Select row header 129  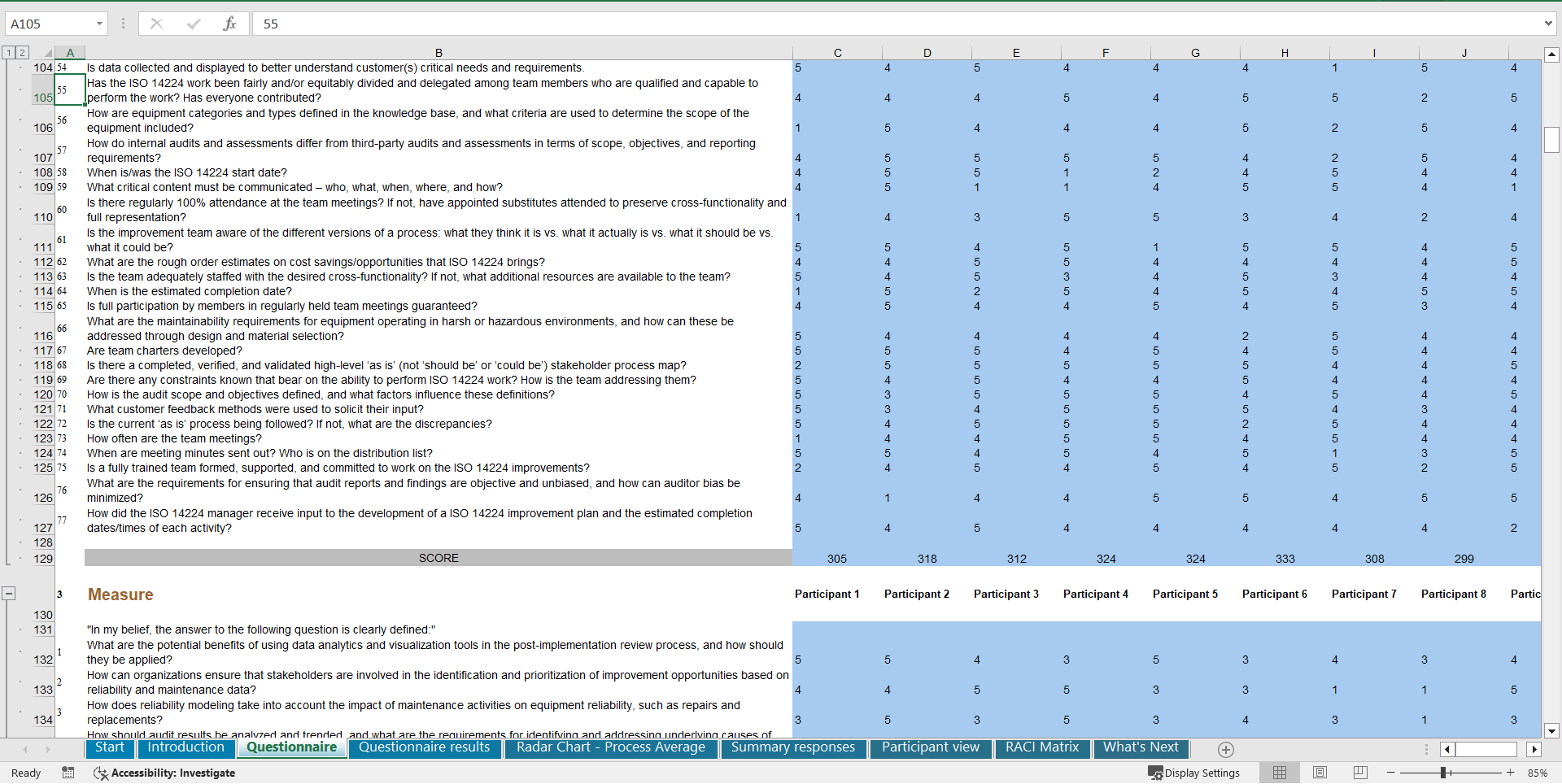pos(43,559)
